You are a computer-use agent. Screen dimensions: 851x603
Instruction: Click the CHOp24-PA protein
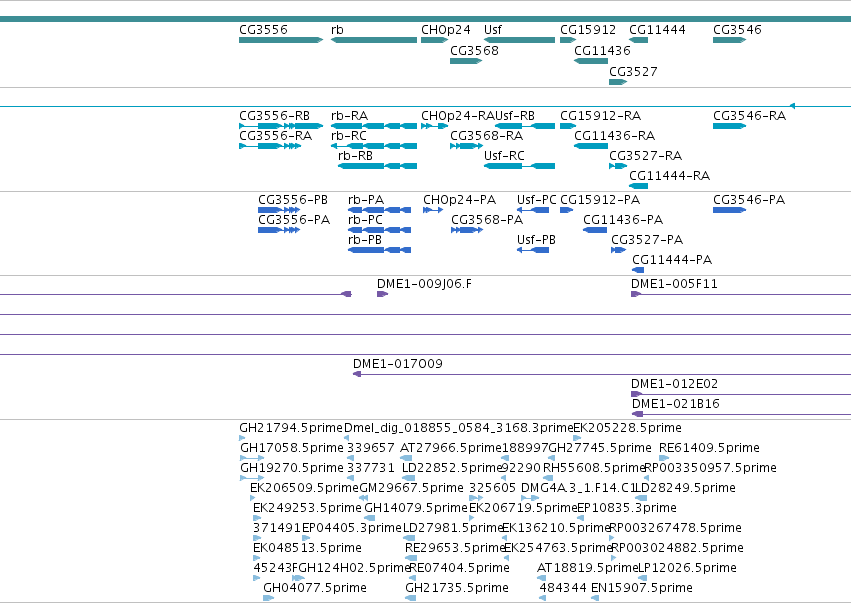click(x=433, y=210)
